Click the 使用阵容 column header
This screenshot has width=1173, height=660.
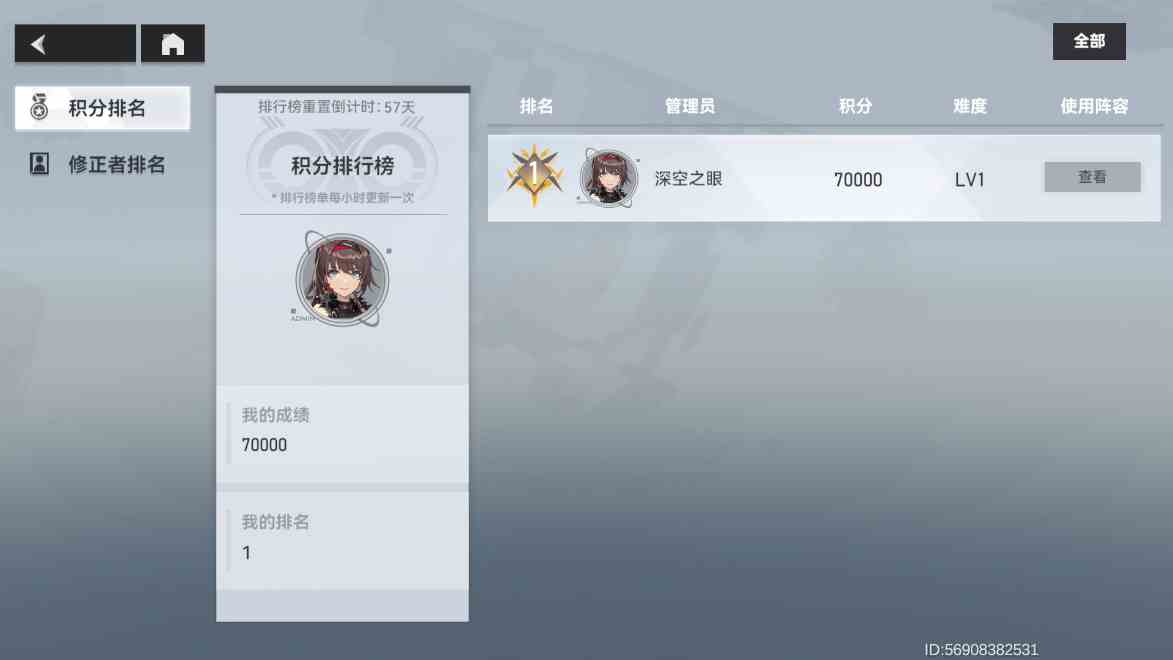pyautogui.click(x=1094, y=106)
